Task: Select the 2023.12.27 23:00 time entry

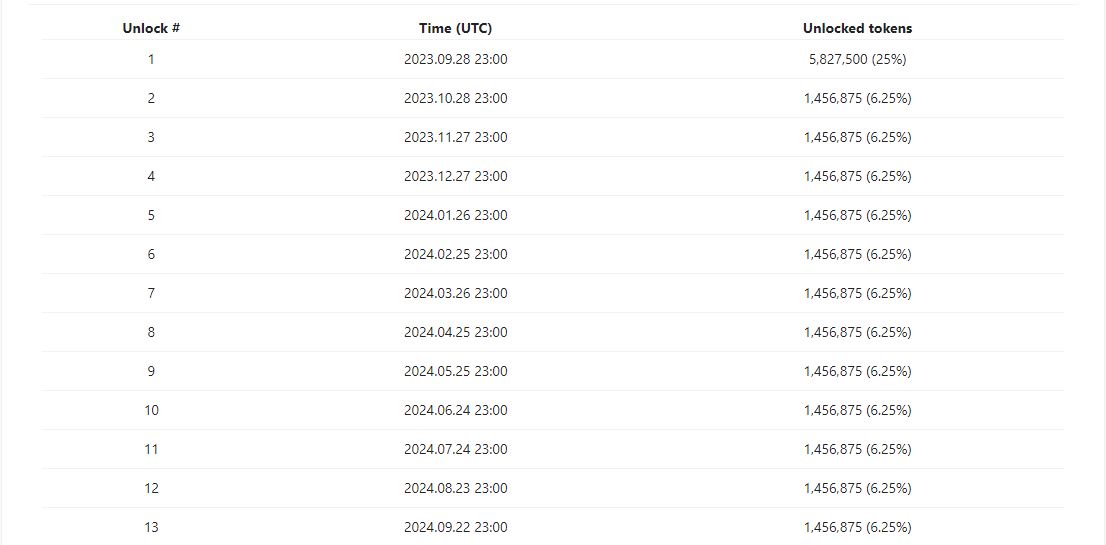Action: (456, 176)
